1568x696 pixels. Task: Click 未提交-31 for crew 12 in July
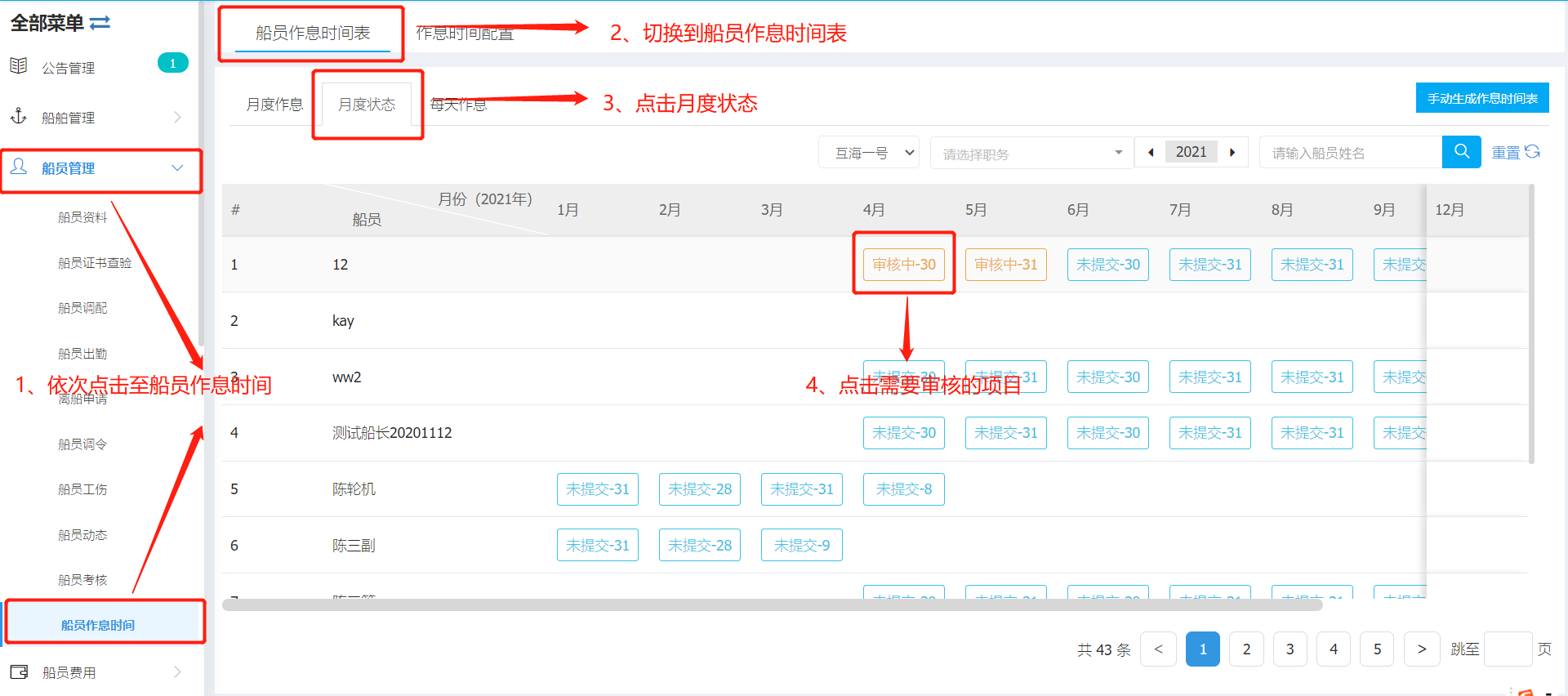1210,264
